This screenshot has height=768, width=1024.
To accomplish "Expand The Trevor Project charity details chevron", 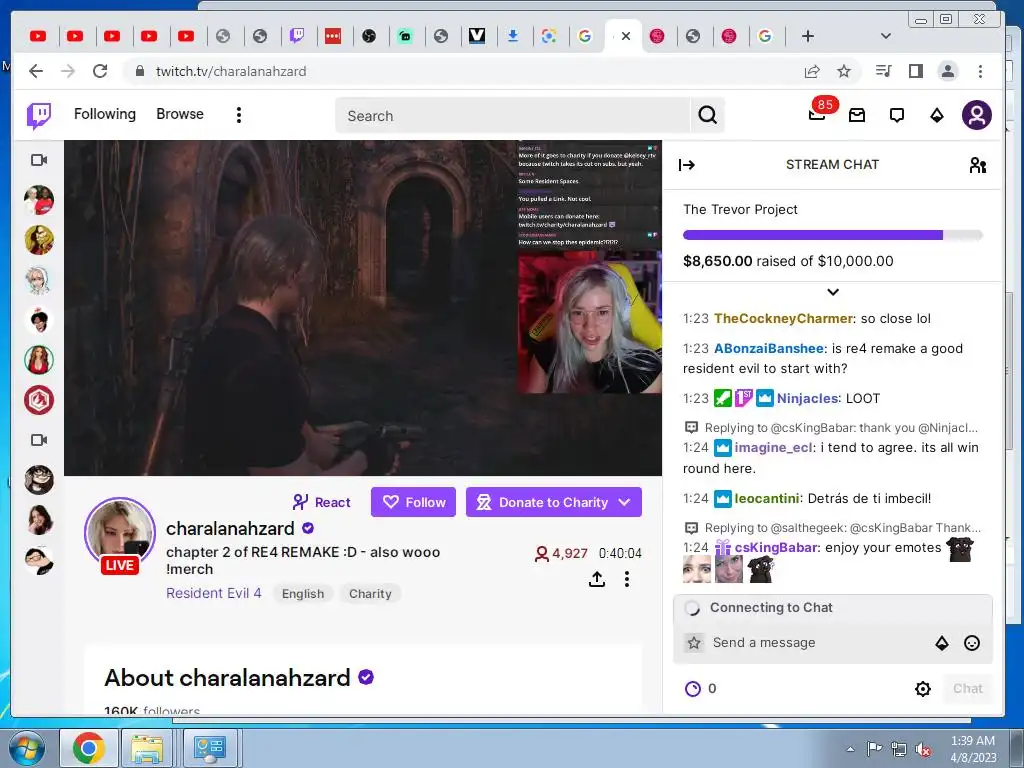I will [833, 292].
